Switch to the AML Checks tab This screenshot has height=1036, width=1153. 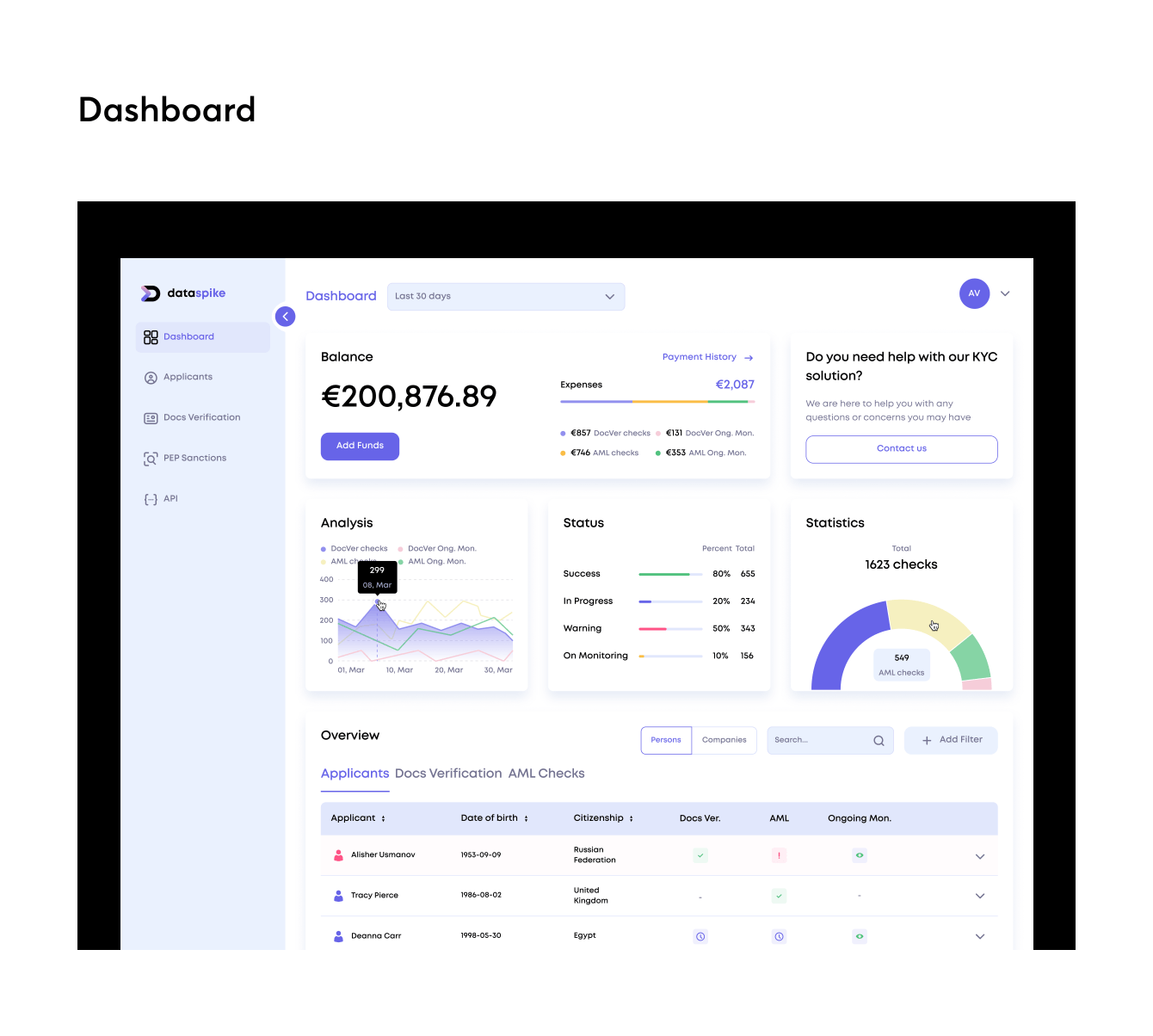click(546, 774)
